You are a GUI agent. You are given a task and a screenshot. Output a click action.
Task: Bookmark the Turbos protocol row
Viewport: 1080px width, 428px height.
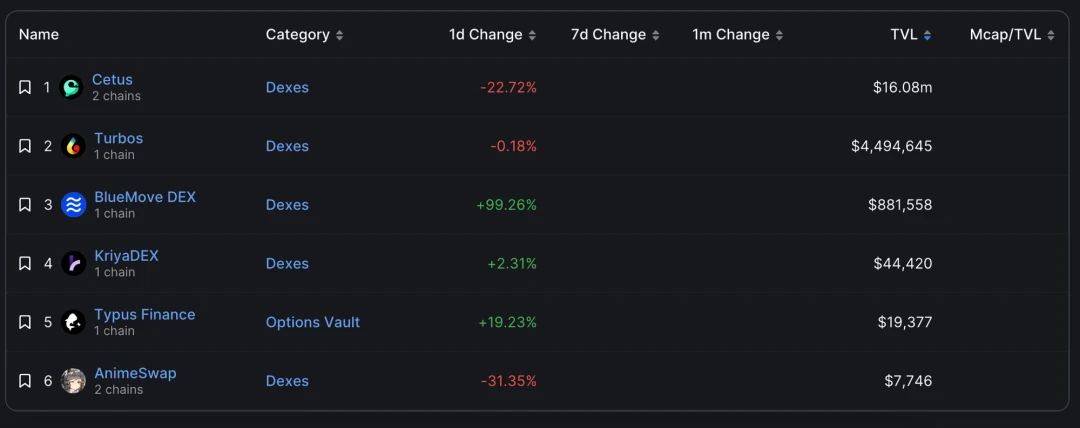25,146
